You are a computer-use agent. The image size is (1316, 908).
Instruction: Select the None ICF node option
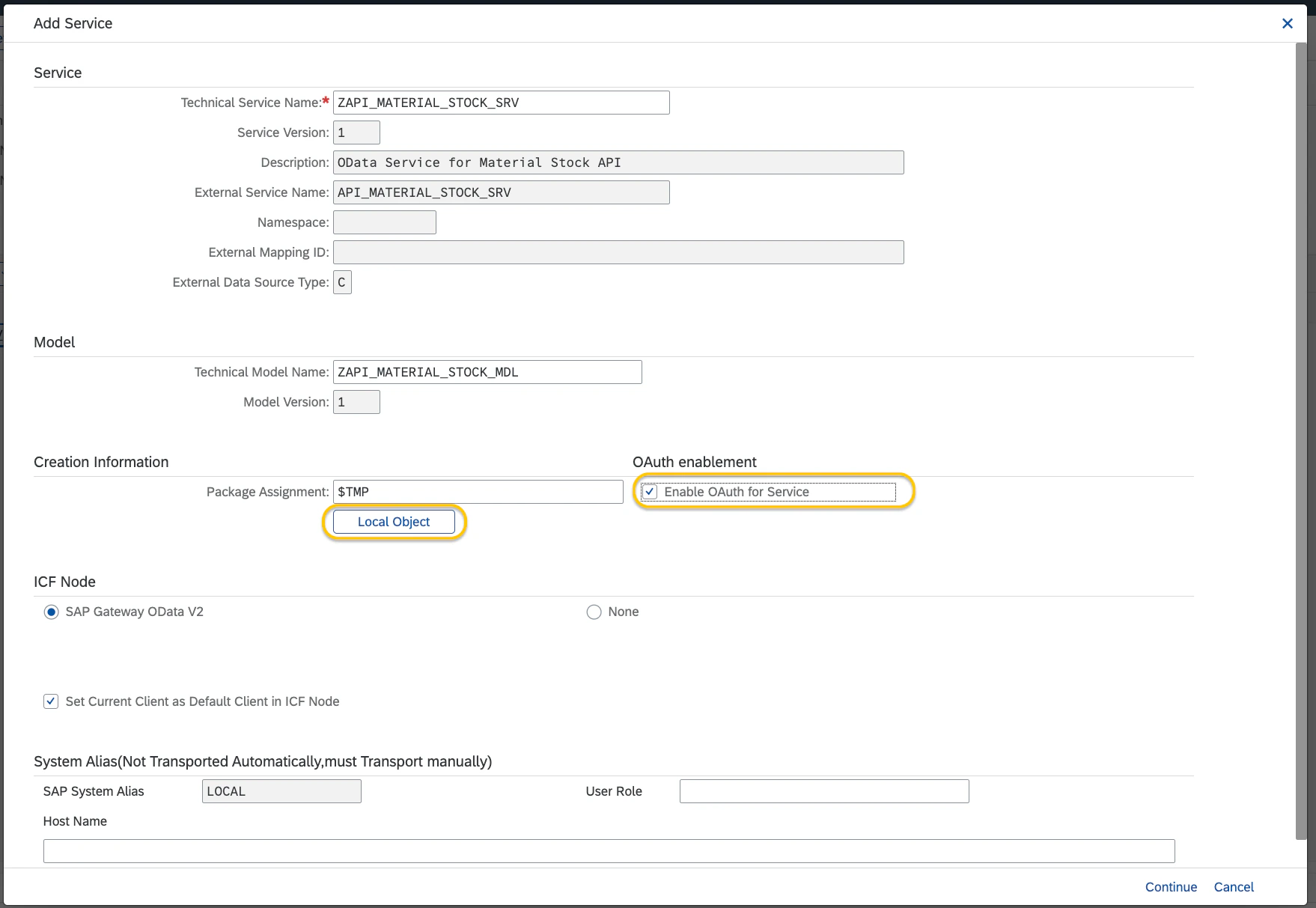(x=594, y=612)
